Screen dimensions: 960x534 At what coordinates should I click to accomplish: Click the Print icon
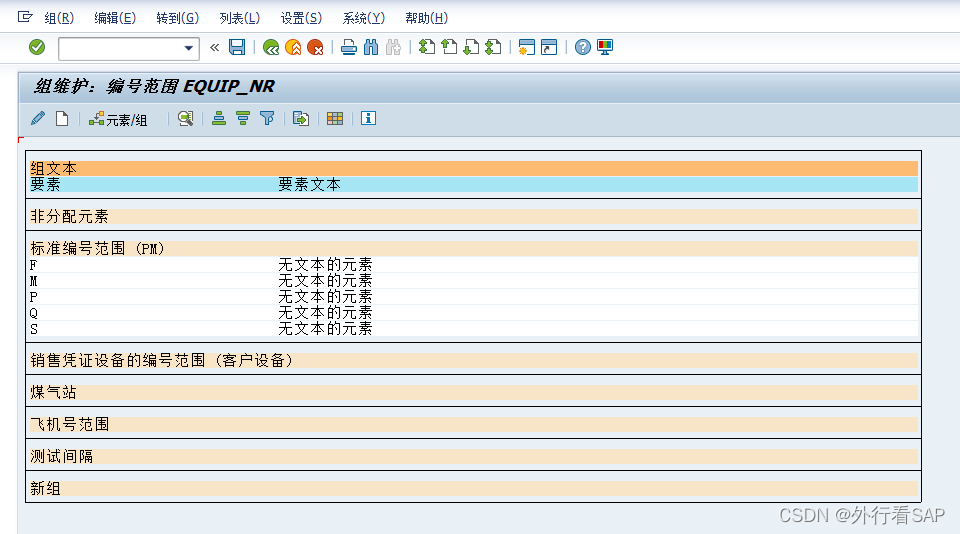[349, 47]
